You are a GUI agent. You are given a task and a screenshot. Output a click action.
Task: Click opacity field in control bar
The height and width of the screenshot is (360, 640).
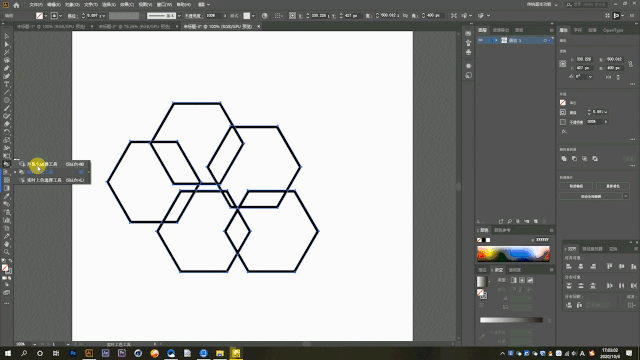[213, 16]
